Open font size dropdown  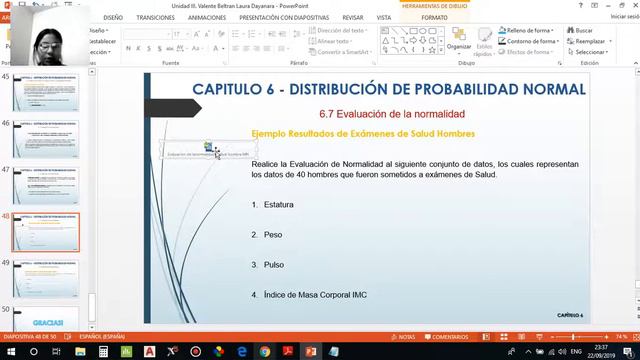187,34
